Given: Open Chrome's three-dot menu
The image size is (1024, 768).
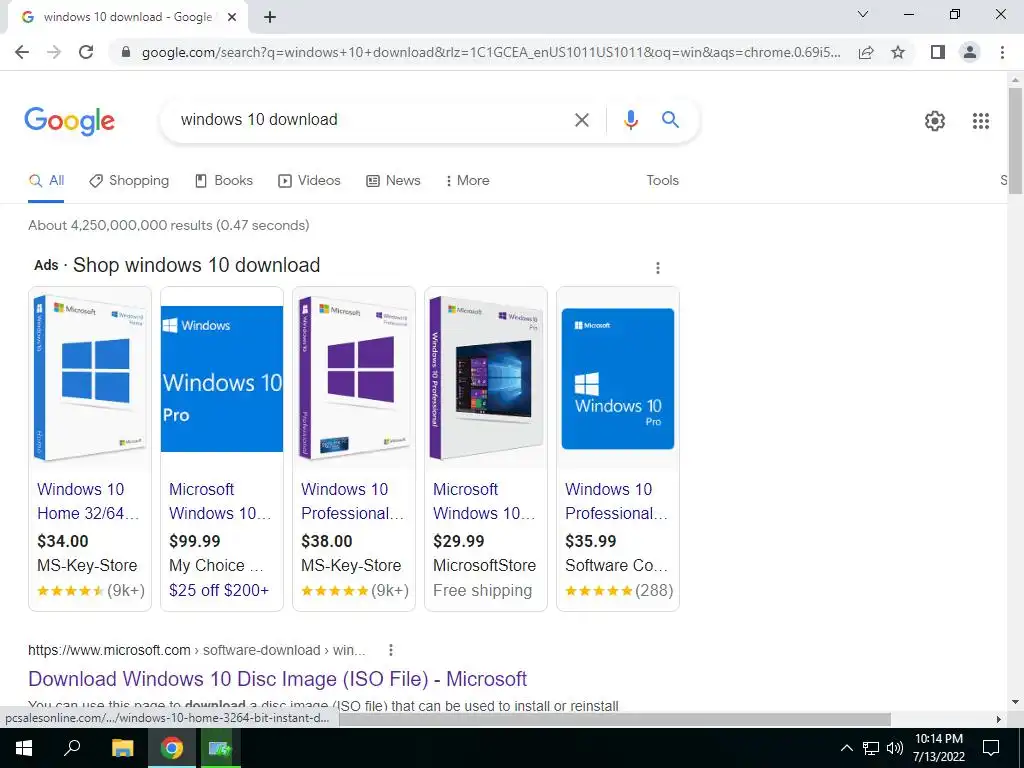Looking at the screenshot, I should (1002, 52).
